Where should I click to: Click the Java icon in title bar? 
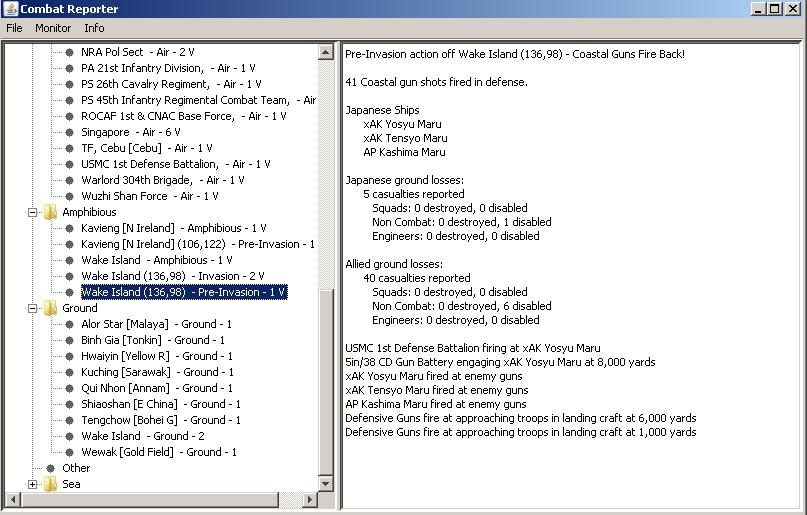click(10, 9)
